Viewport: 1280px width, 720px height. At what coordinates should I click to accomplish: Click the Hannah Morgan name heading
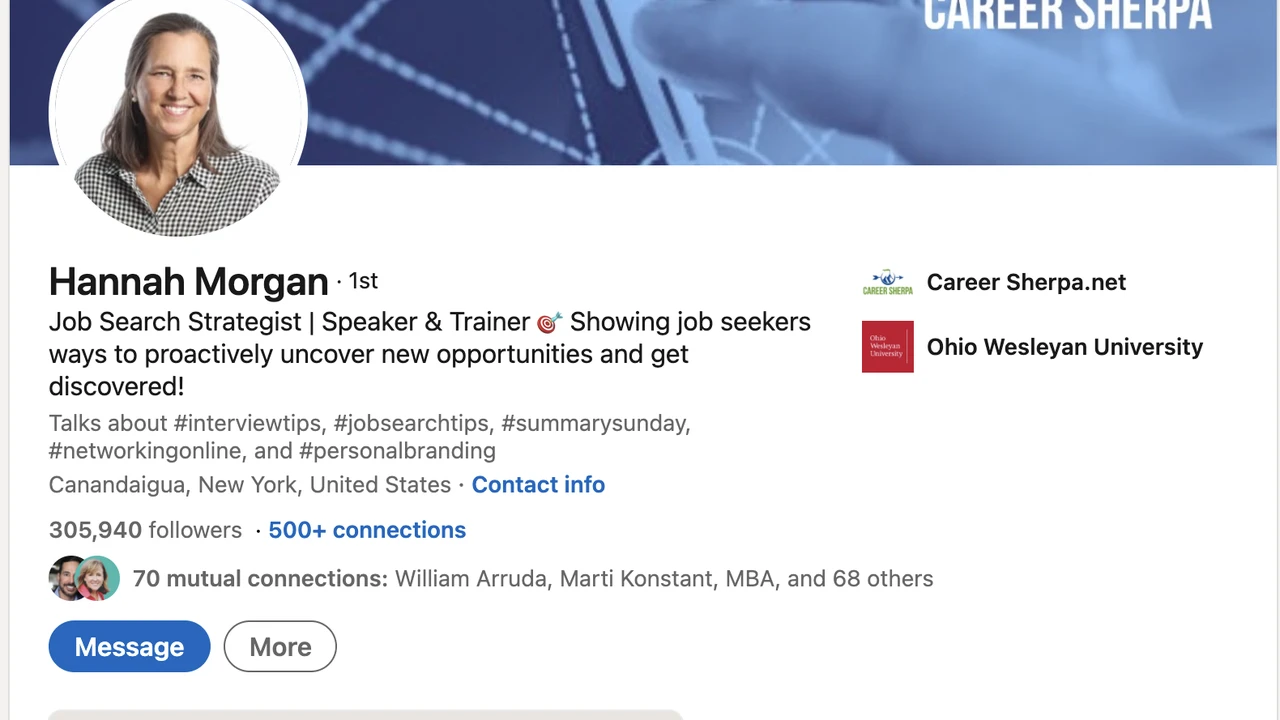(x=188, y=282)
